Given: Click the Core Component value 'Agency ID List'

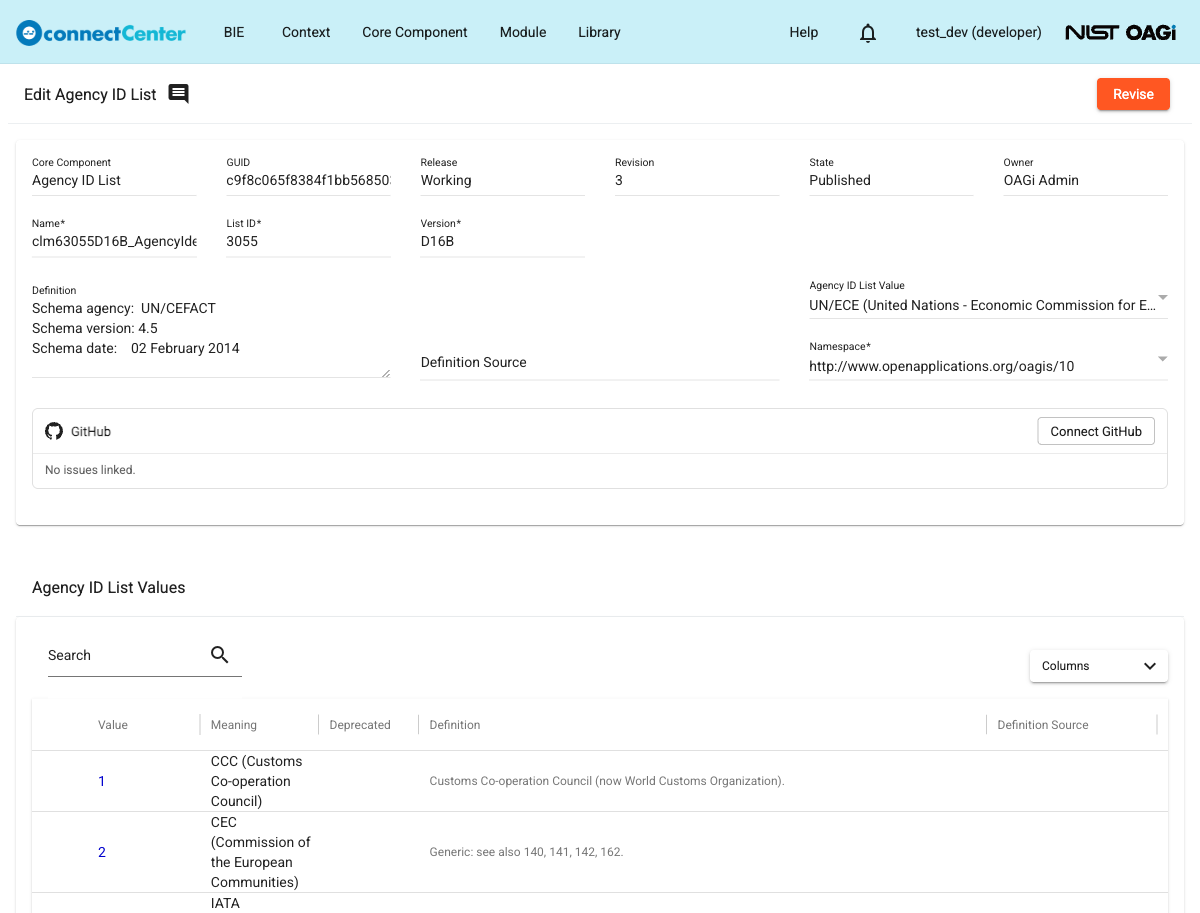Looking at the screenshot, I should pyautogui.click(x=76, y=180).
